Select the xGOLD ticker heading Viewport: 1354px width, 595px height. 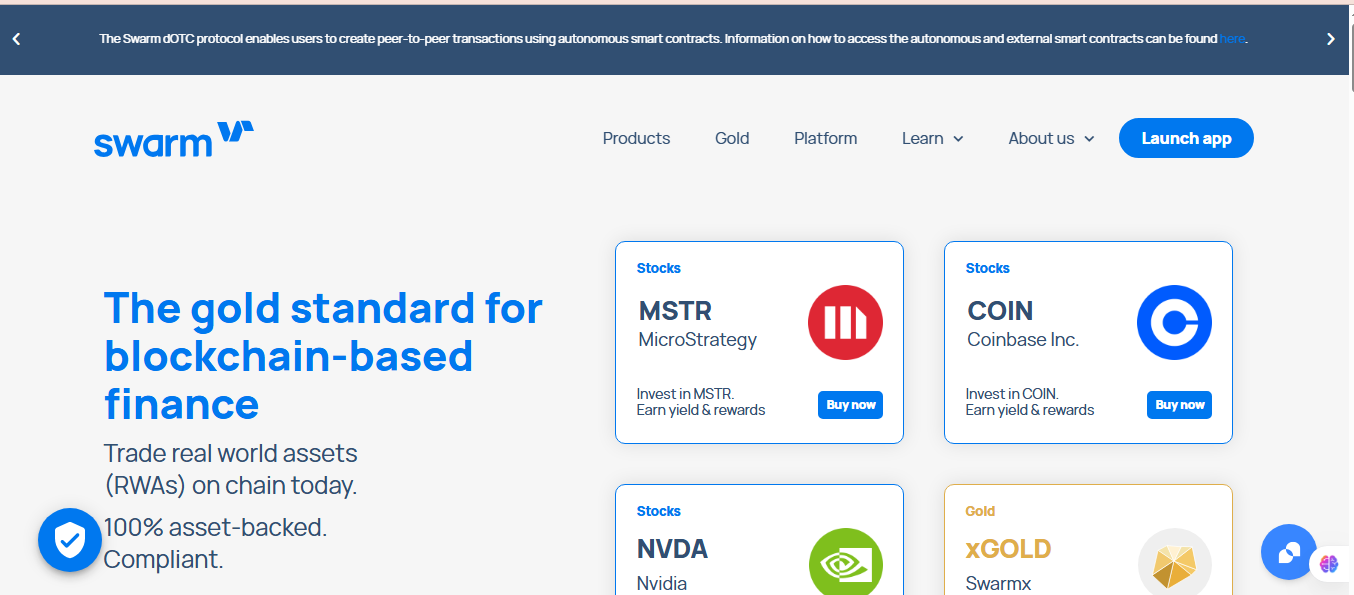[1008, 549]
